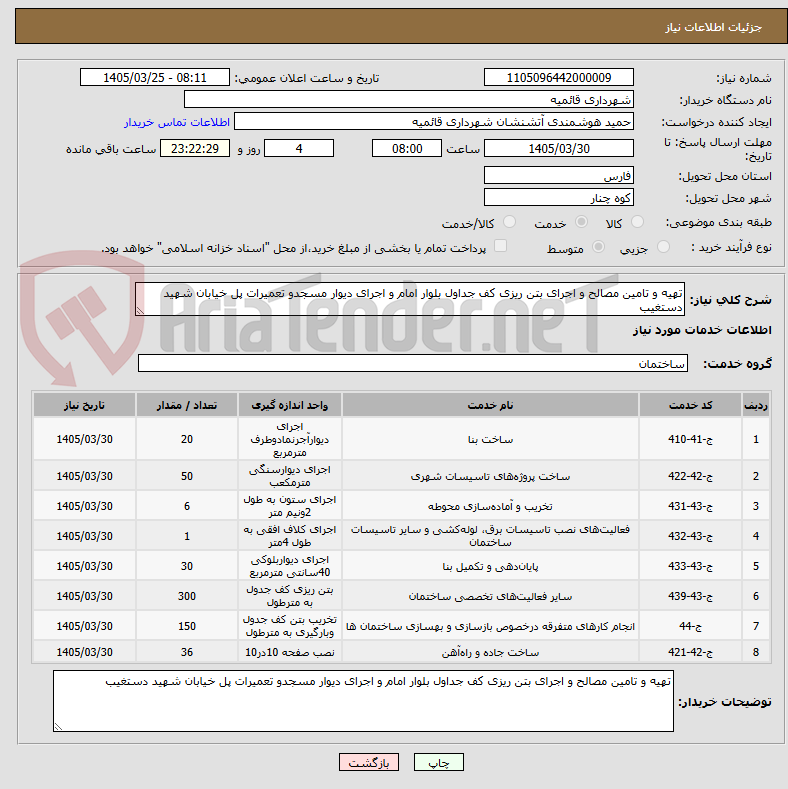Click service name پایان‌دهی و تکمیل بنا
The image size is (788, 789).
[491, 566]
